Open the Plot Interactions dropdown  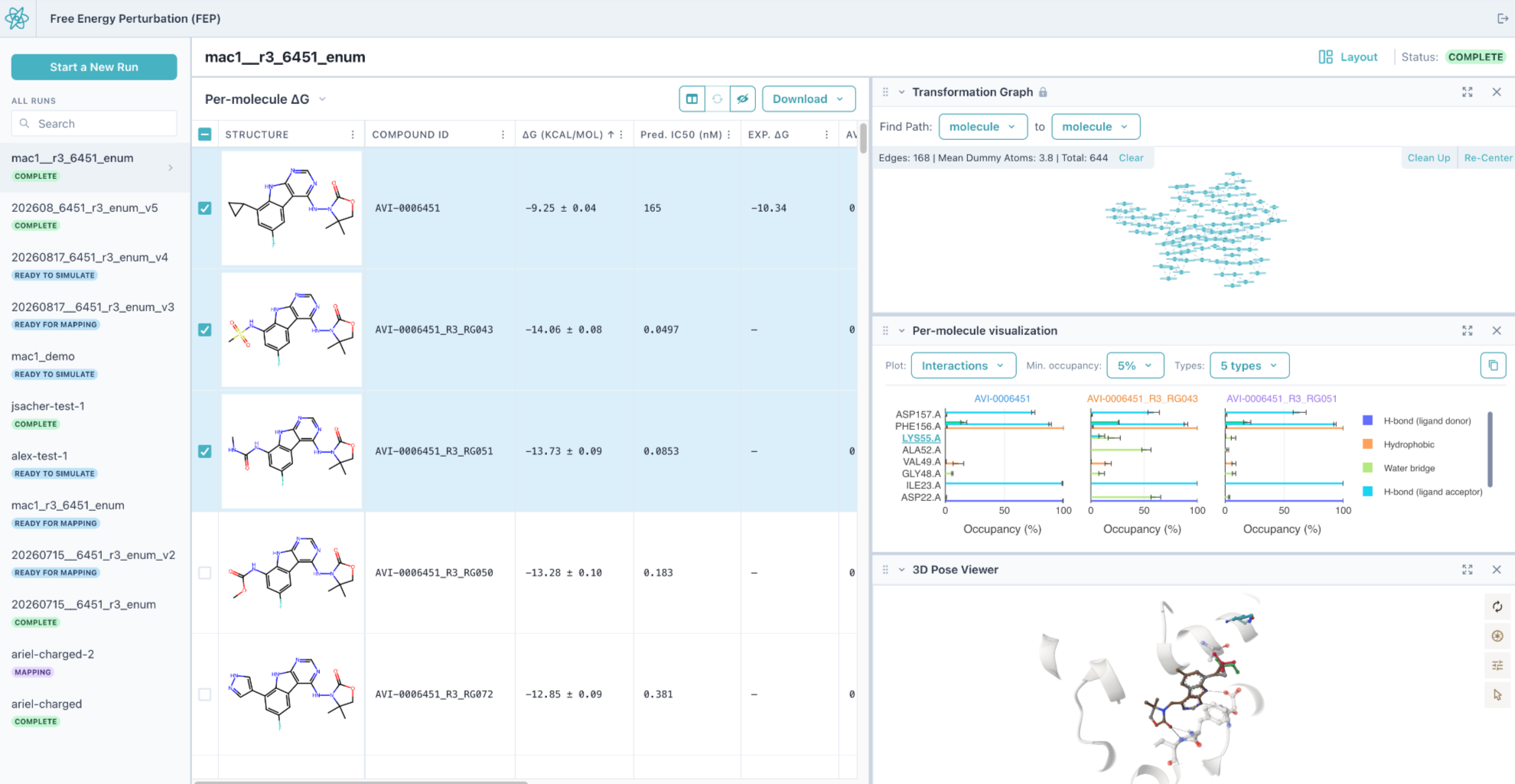click(x=963, y=366)
